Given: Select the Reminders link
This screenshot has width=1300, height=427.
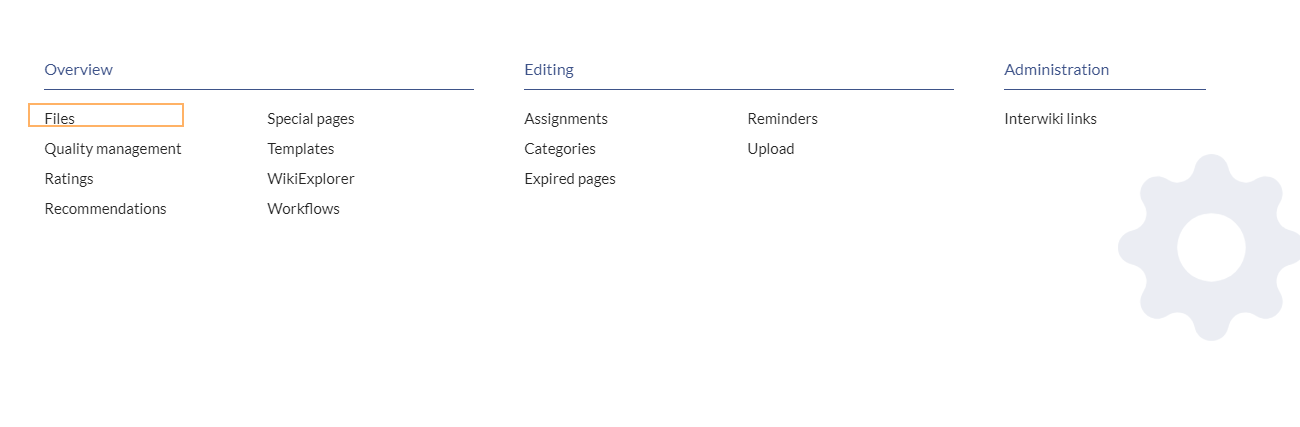Looking at the screenshot, I should [783, 118].
